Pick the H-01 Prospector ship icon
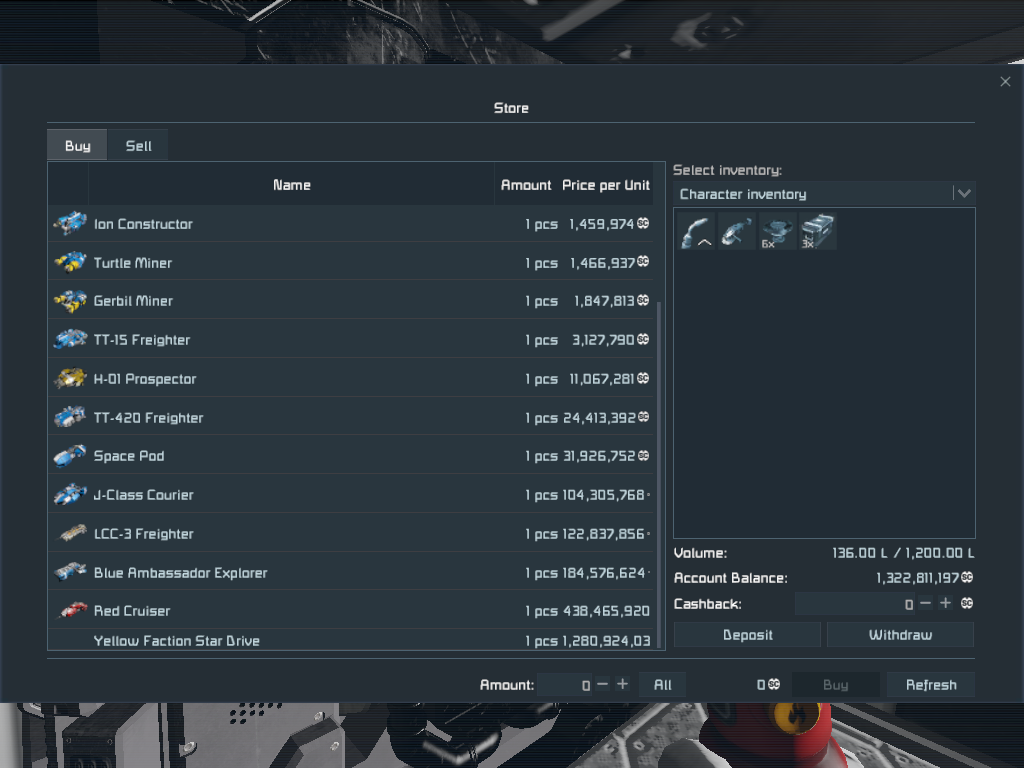The width and height of the screenshot is (1024, 768). (70, 379)
